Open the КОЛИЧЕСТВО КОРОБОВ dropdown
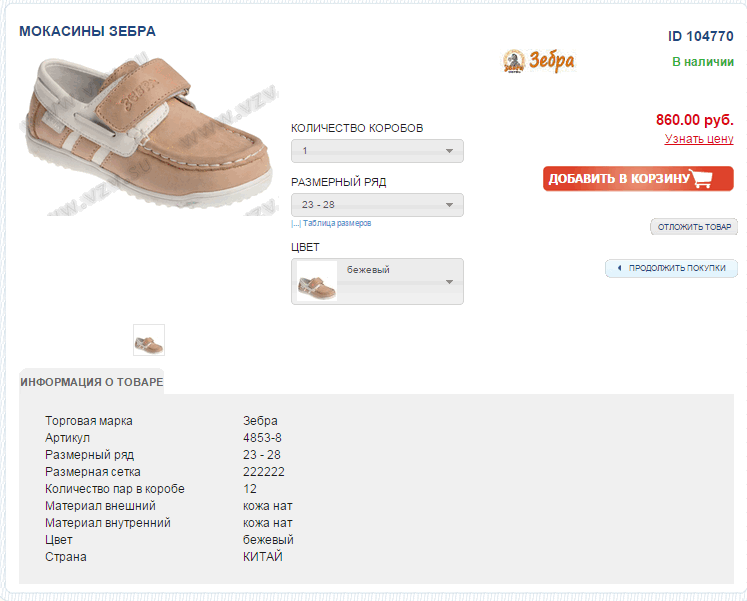747x601 pixels. point(377,151)
